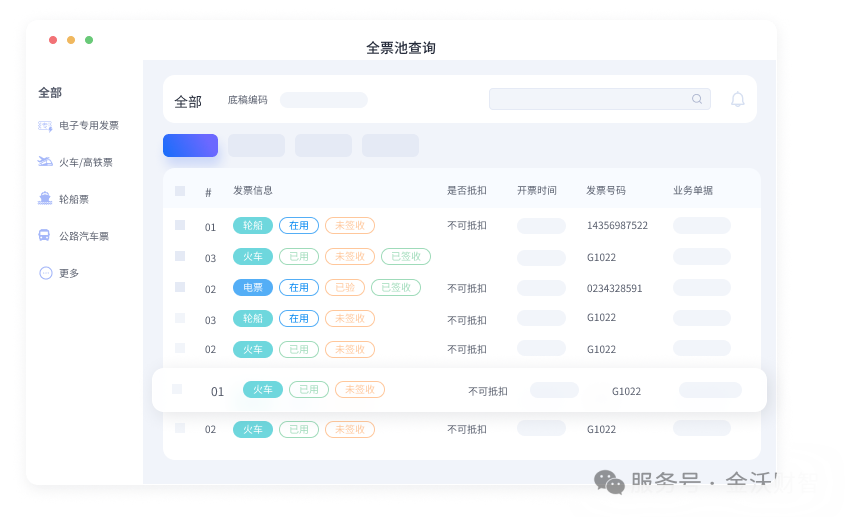Click G1022 in highlighted row 01

626,391
